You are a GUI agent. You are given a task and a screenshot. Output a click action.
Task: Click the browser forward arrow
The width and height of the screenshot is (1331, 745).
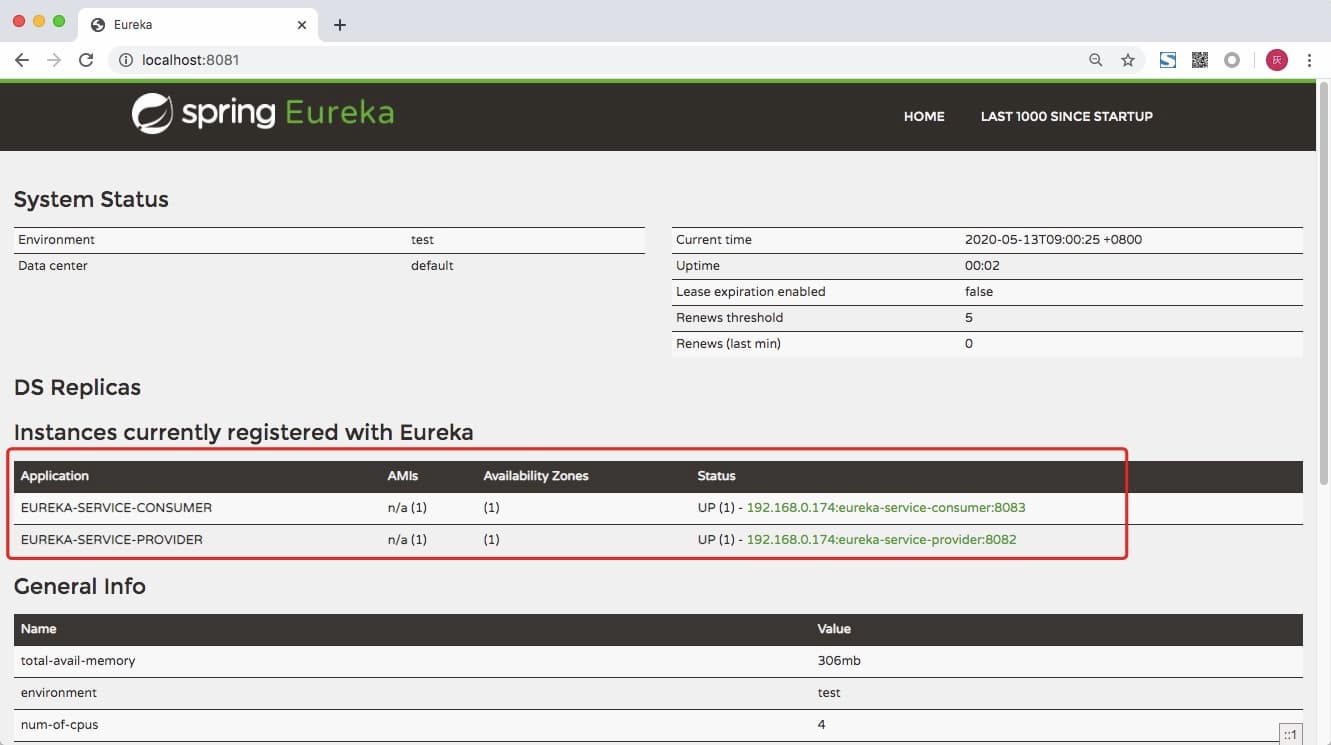point(54,60)
